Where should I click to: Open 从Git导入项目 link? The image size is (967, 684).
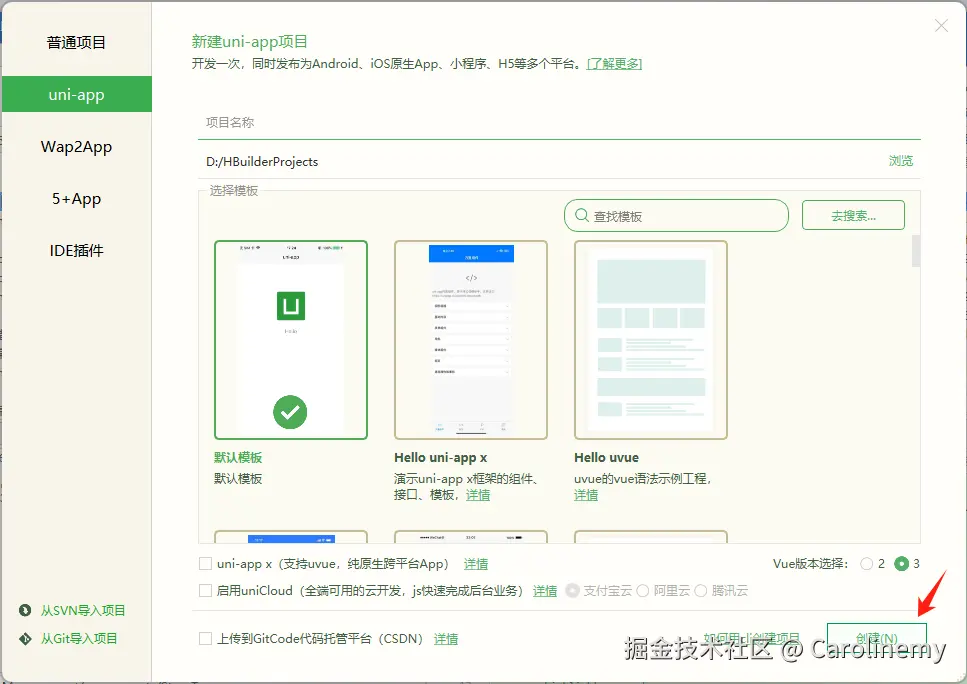pyautogui.click(x=79, y=638)
